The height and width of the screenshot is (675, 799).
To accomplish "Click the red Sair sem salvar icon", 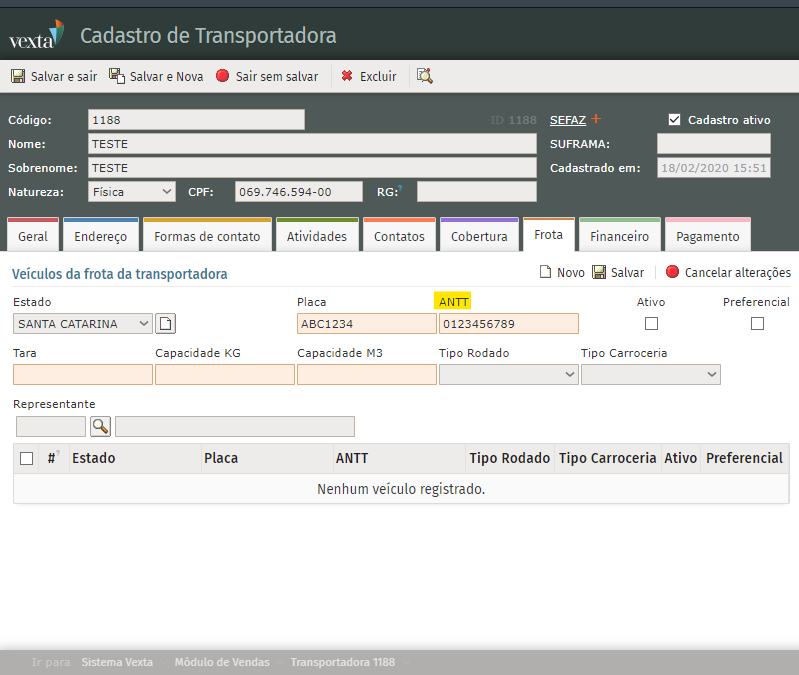I will pos(222,76).
